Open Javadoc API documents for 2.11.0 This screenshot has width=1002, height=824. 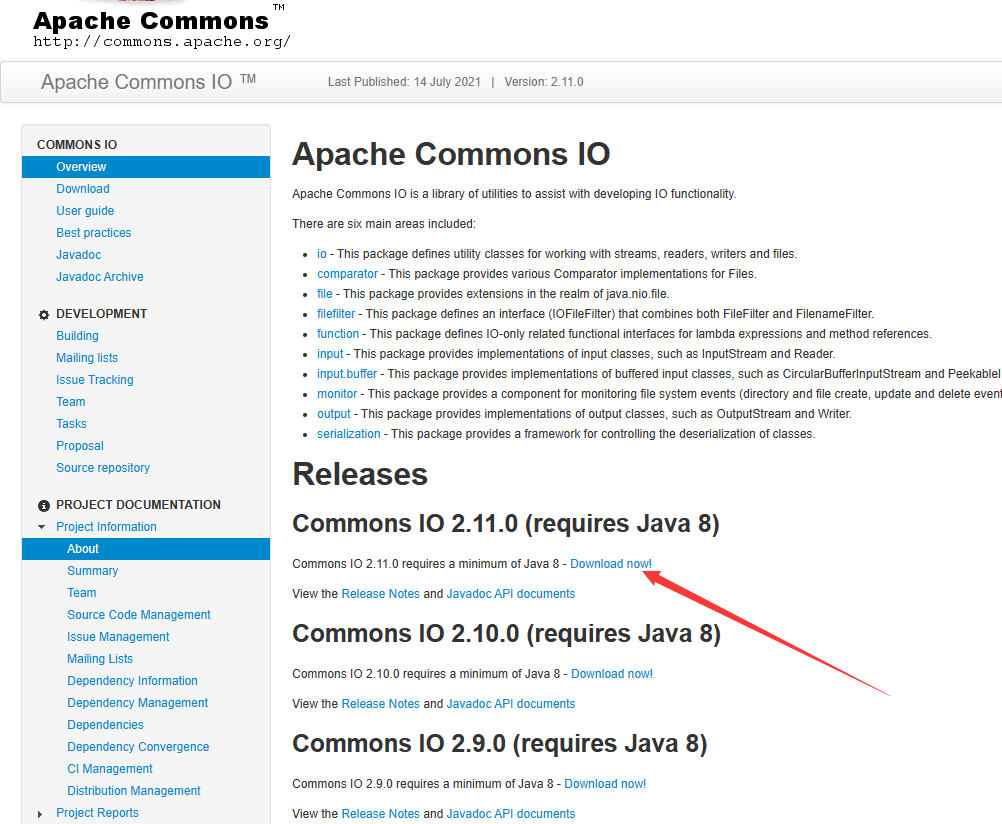click(x=511, y=594)
